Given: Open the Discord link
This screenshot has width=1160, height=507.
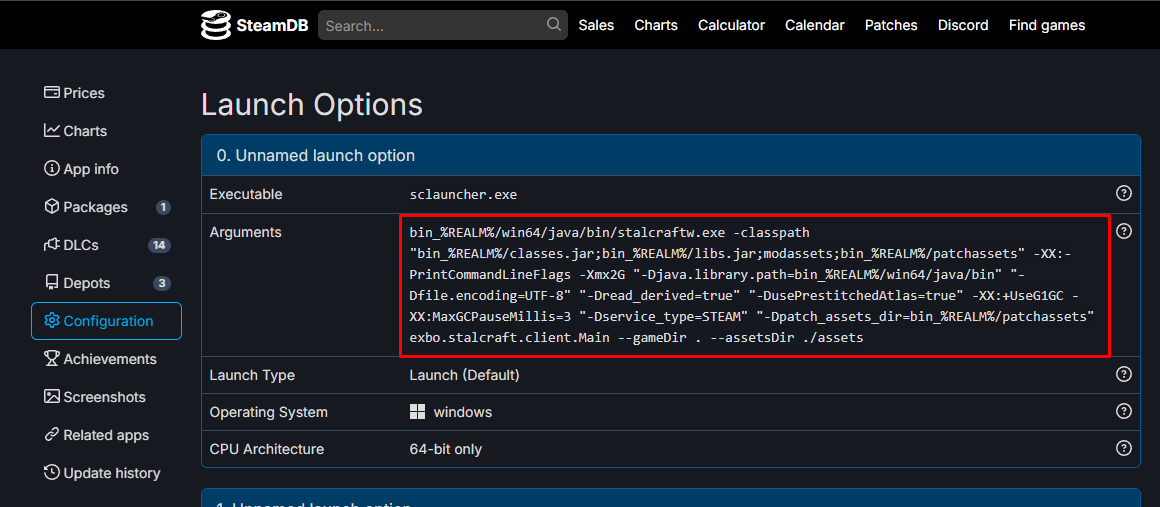Looking at the screenshot, I should 962,25.
